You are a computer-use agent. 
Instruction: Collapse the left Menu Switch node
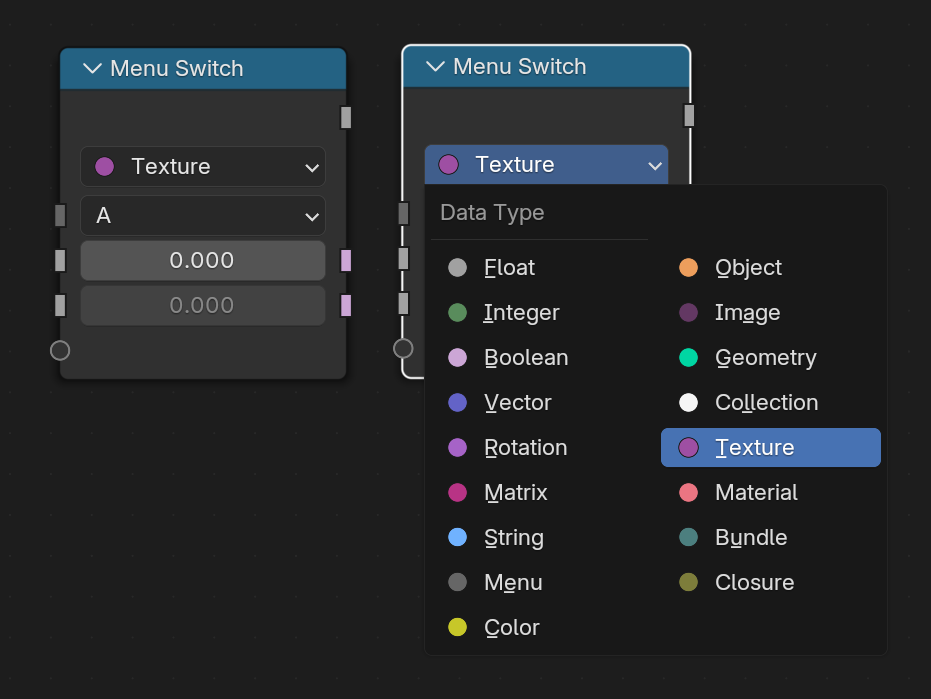pyautogui.click(x=92, y=68)
